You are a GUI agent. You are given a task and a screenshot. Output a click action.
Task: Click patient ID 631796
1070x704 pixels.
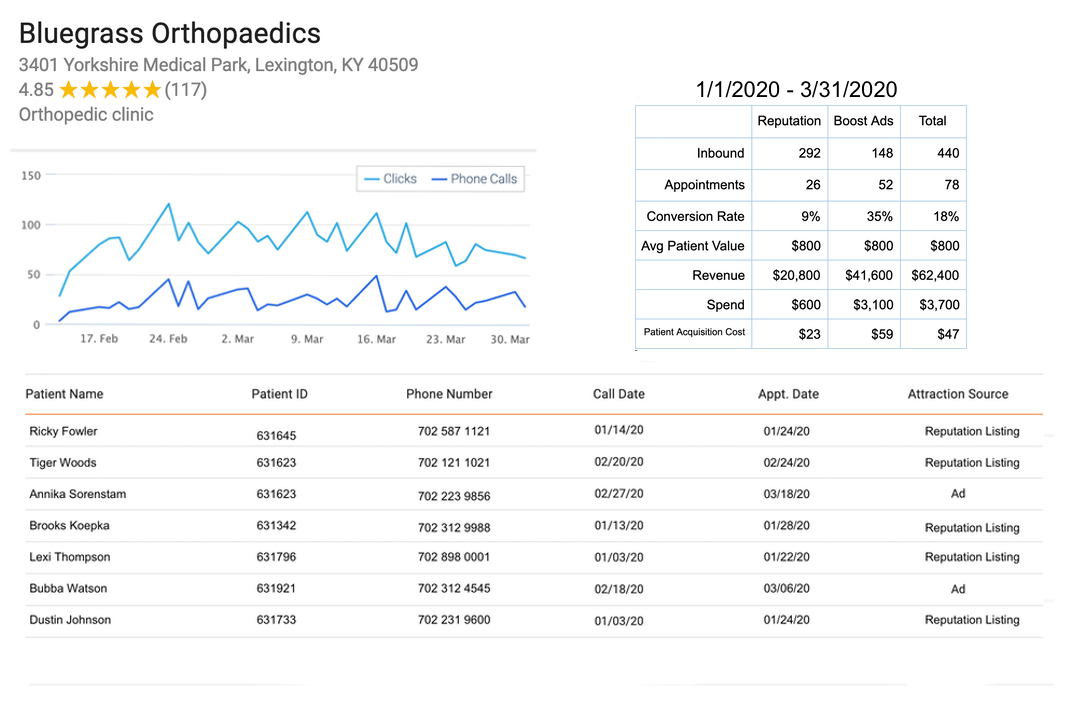point(276,557)
